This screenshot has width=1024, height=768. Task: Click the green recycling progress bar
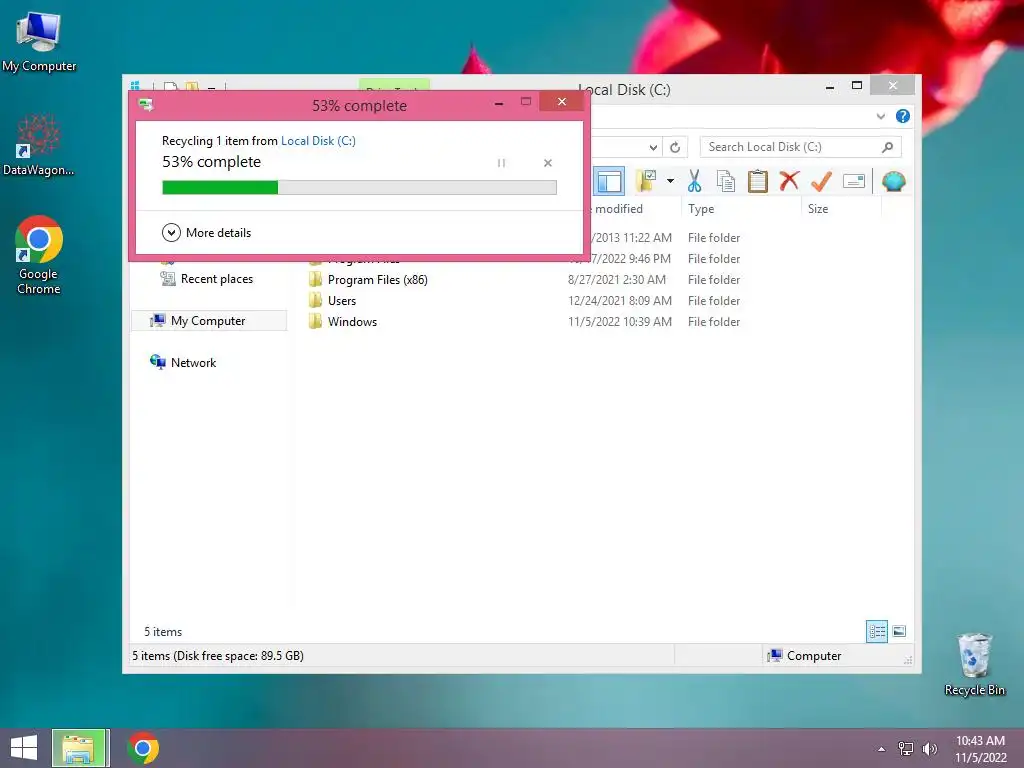[x=359, y=188]
